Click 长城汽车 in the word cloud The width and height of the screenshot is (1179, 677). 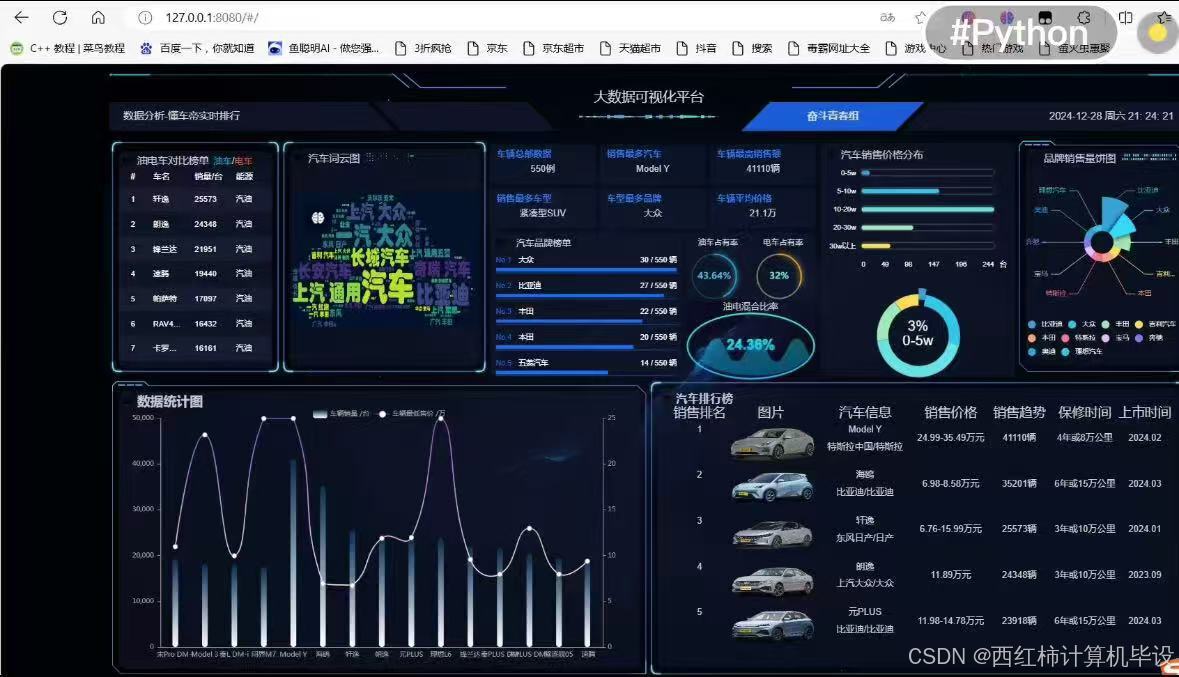pyautogui.click(x=381, y=257)
